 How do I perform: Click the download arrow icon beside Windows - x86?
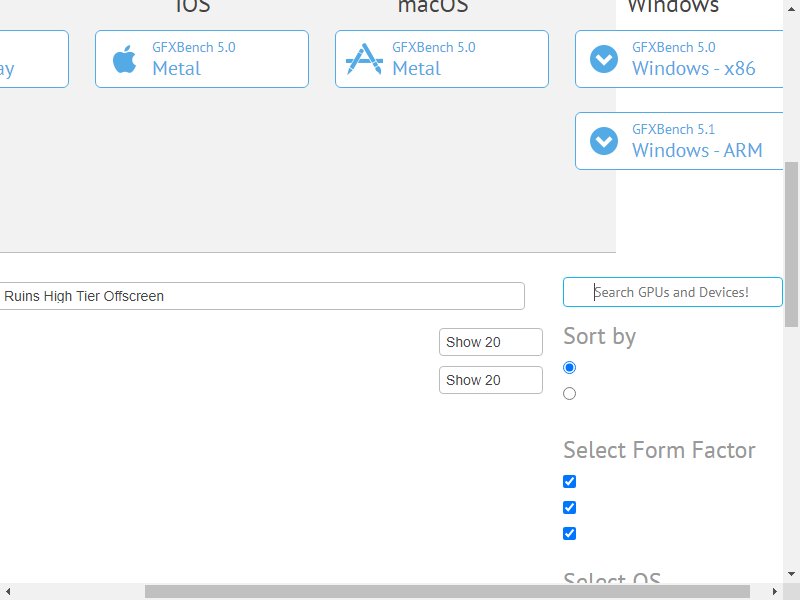pyautogui.click(x=604, y=59)
